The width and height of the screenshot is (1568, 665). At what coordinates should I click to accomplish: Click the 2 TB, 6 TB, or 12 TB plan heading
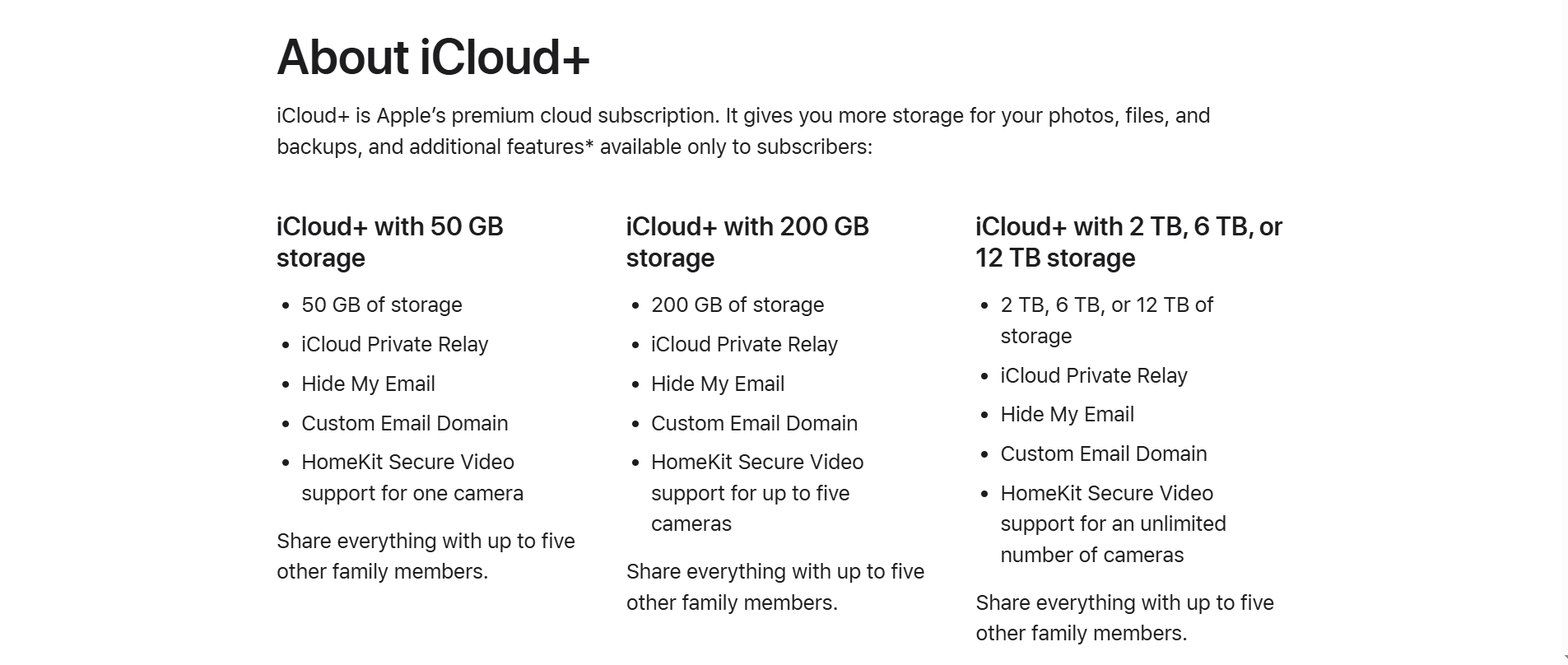coord(1128,242)
